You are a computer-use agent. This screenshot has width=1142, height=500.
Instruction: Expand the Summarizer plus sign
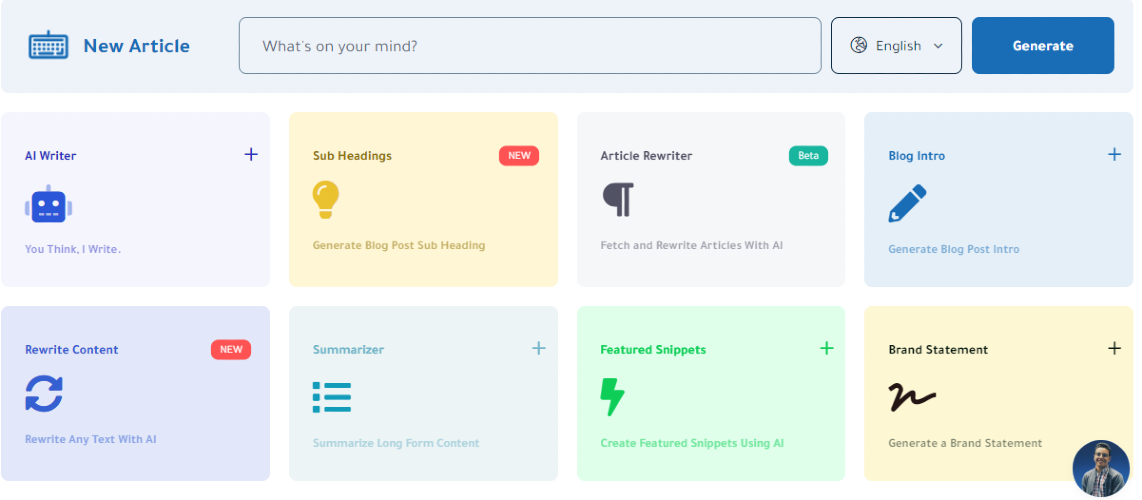click(x=539, y=348)
